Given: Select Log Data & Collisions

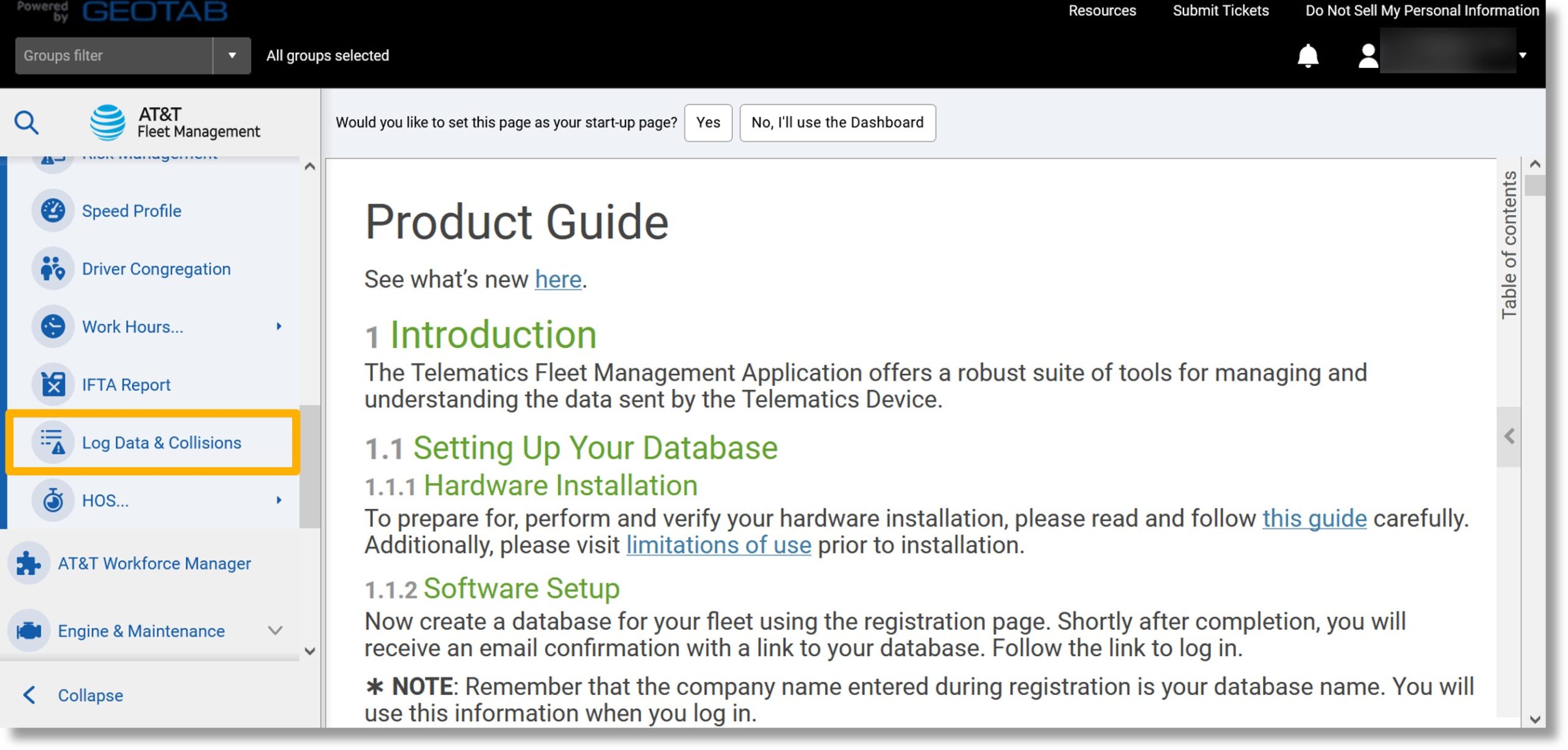Looking at the screenshot, I should click(x=153, y=442).
